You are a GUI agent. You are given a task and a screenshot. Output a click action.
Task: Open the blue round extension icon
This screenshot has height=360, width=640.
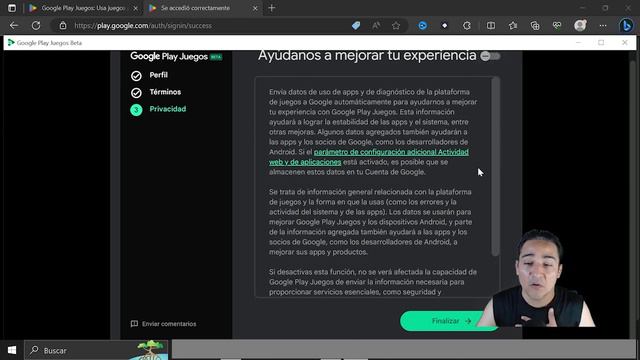[422, 26]
